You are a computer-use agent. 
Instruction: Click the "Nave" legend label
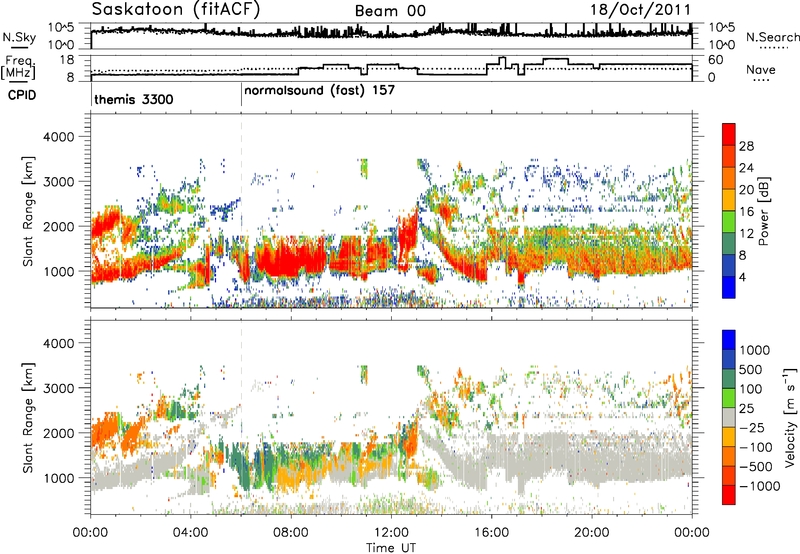(761, 69)
